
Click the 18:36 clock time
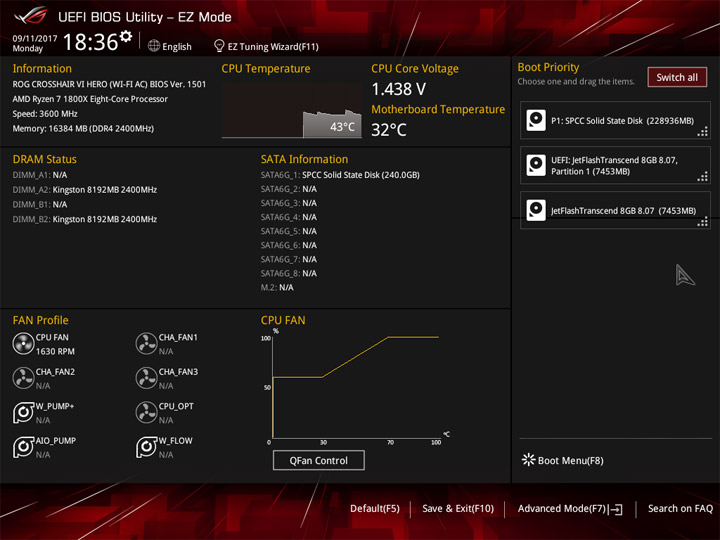coord(90,42)
